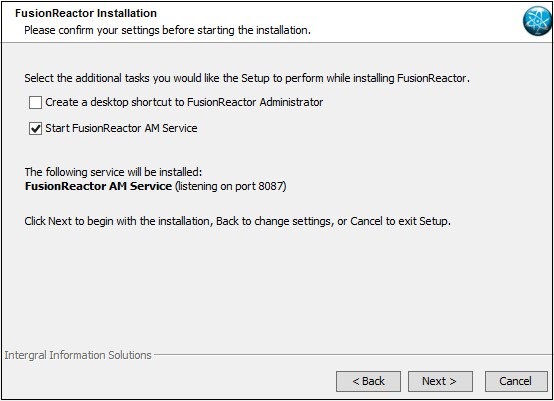Click the word 'Administrator' in the shortcut option
Screen dimensions: 554x401
coord(291,102)
